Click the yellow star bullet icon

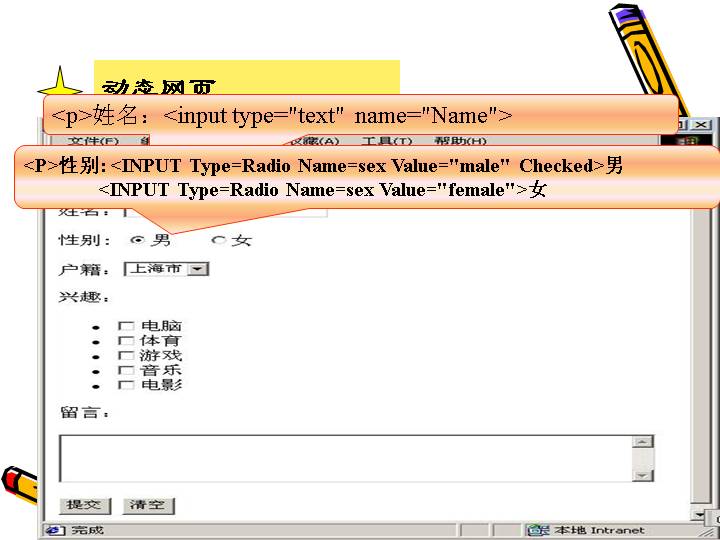point(65,85)
